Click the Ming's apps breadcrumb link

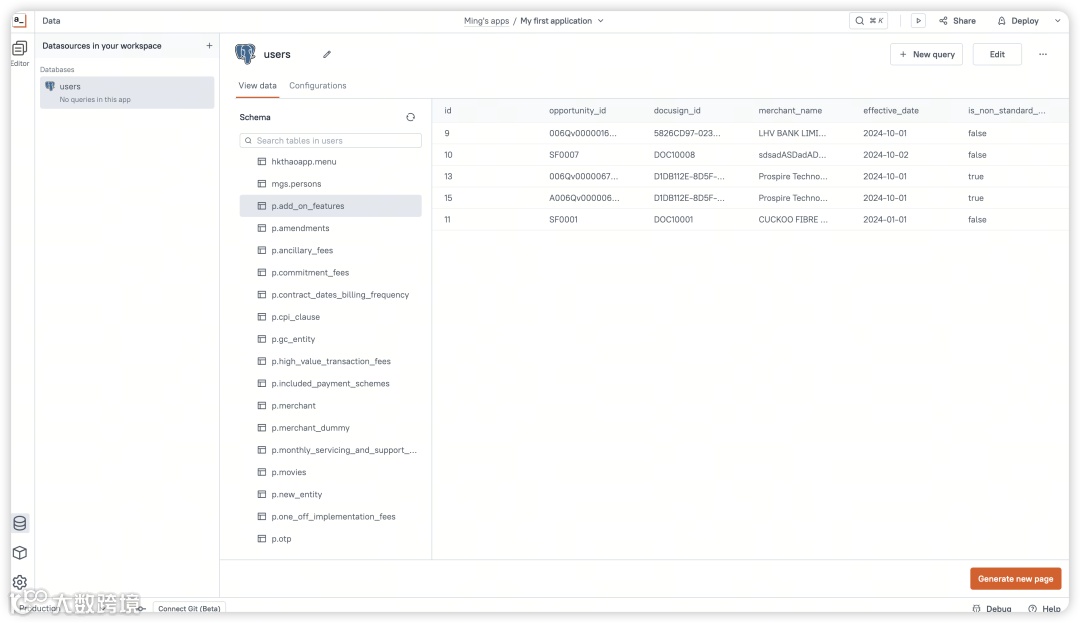pos(486,21)
